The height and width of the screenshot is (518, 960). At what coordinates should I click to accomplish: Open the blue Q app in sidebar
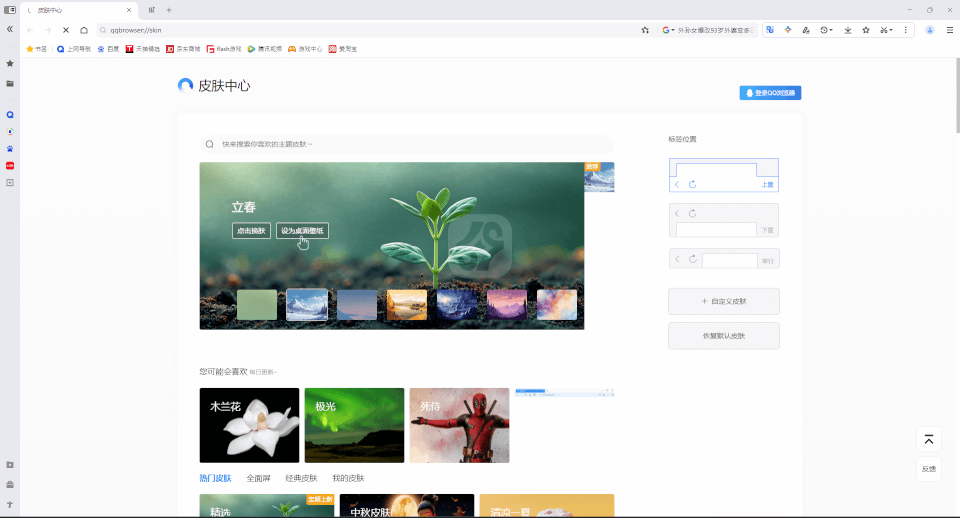click(10, 114)
